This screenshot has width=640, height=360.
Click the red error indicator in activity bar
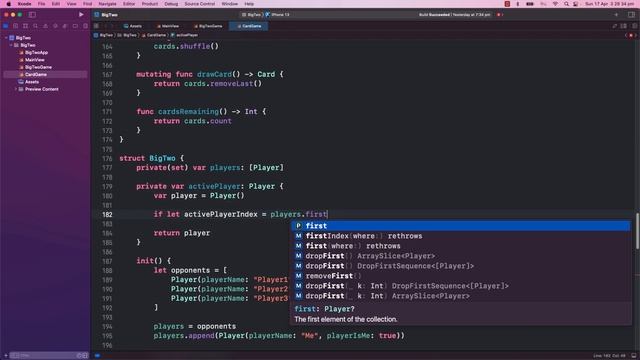pos(500,15)
